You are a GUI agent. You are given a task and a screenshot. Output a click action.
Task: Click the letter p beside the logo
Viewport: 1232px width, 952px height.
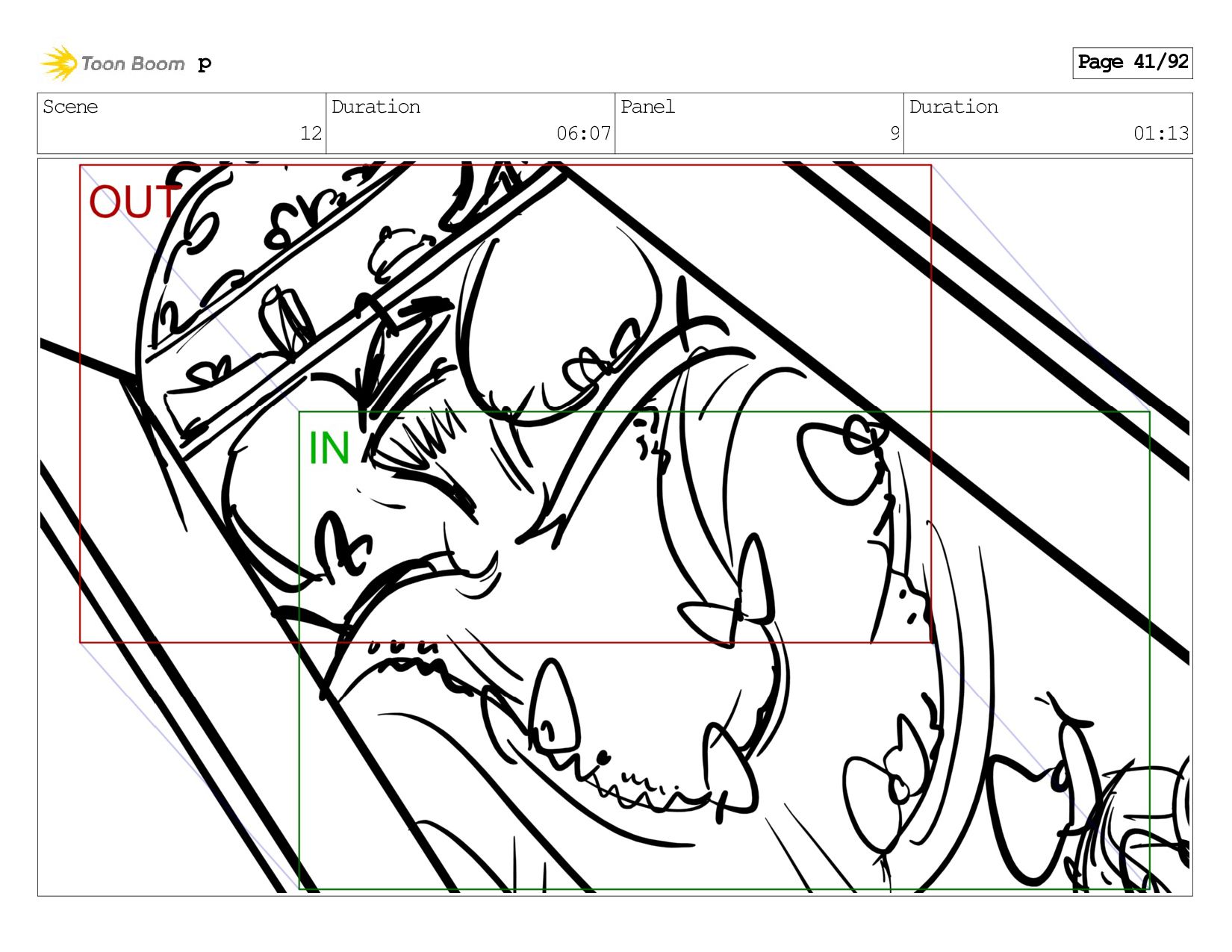point(205,64)
